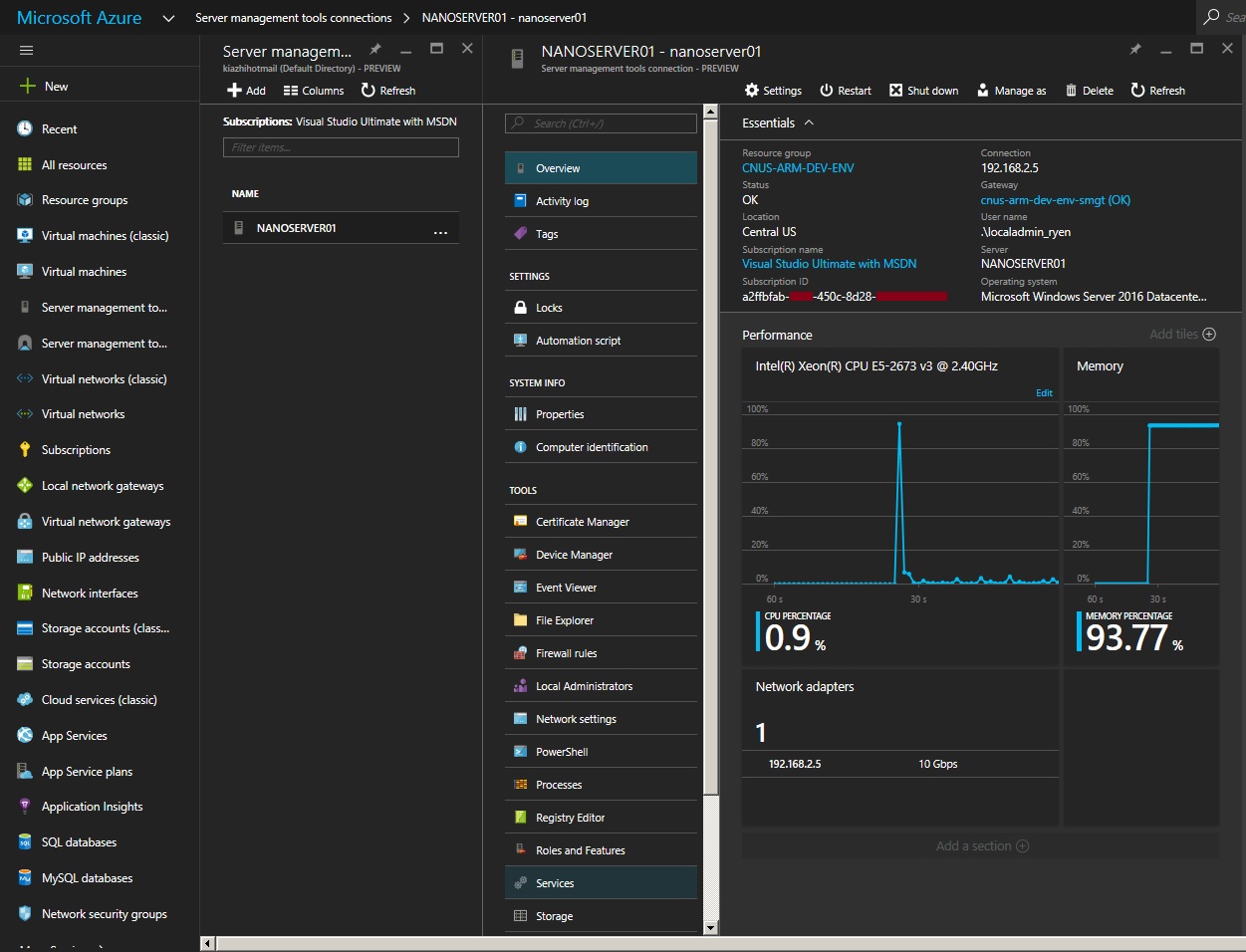Open Local network gateways icon
Image resolution: width=1246 pixels, height=952 pixels.
[25, 485]
